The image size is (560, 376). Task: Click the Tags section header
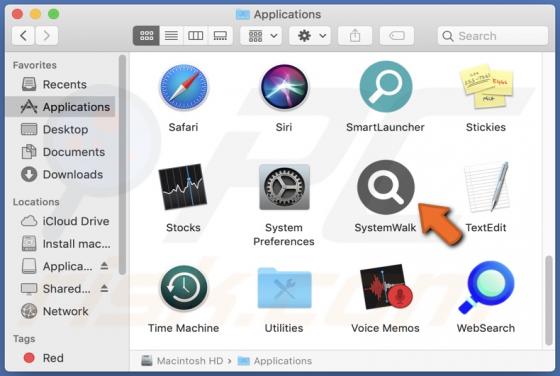[x=24, y=339]
